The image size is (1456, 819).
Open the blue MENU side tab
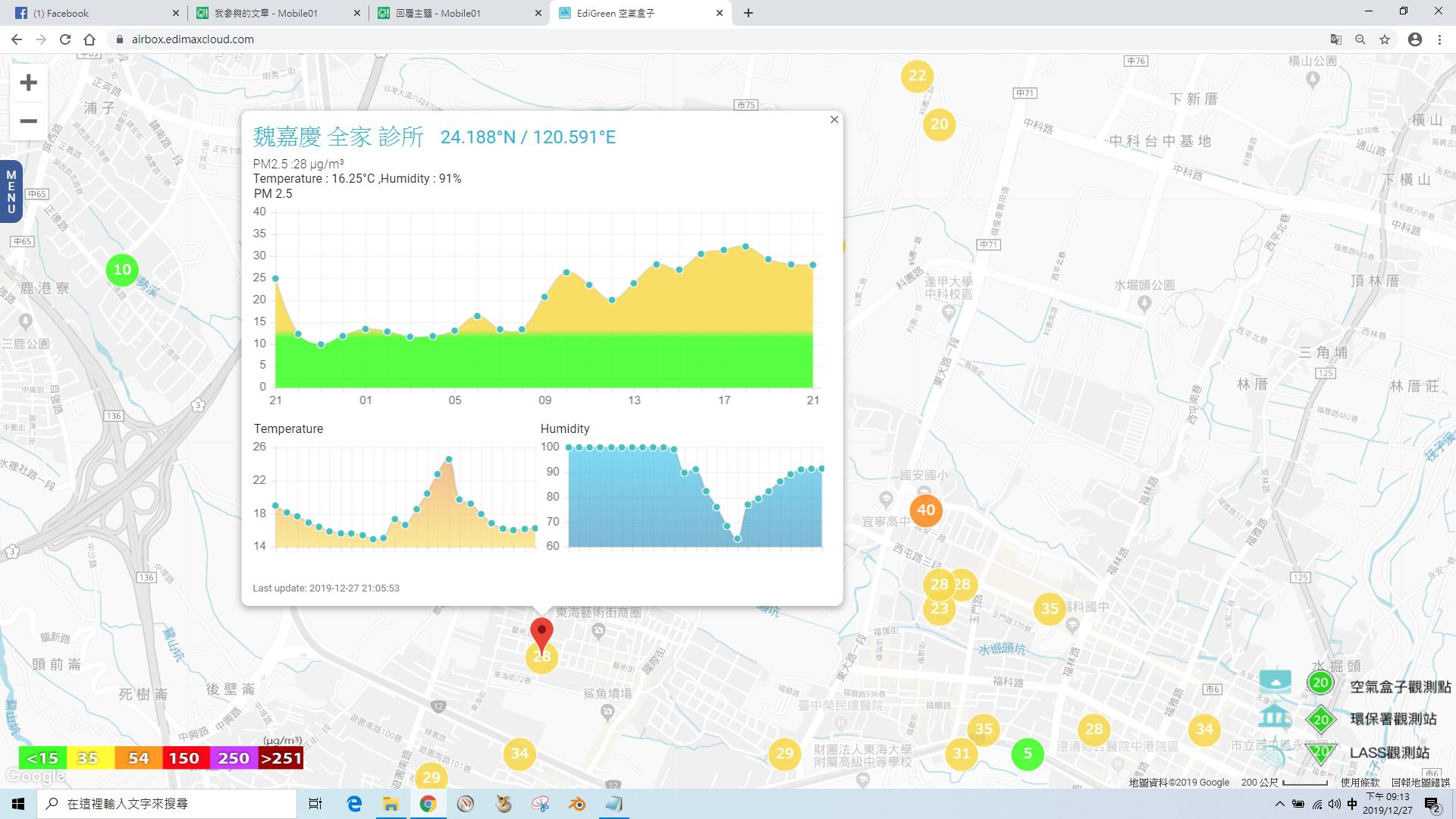coord(11,192)
